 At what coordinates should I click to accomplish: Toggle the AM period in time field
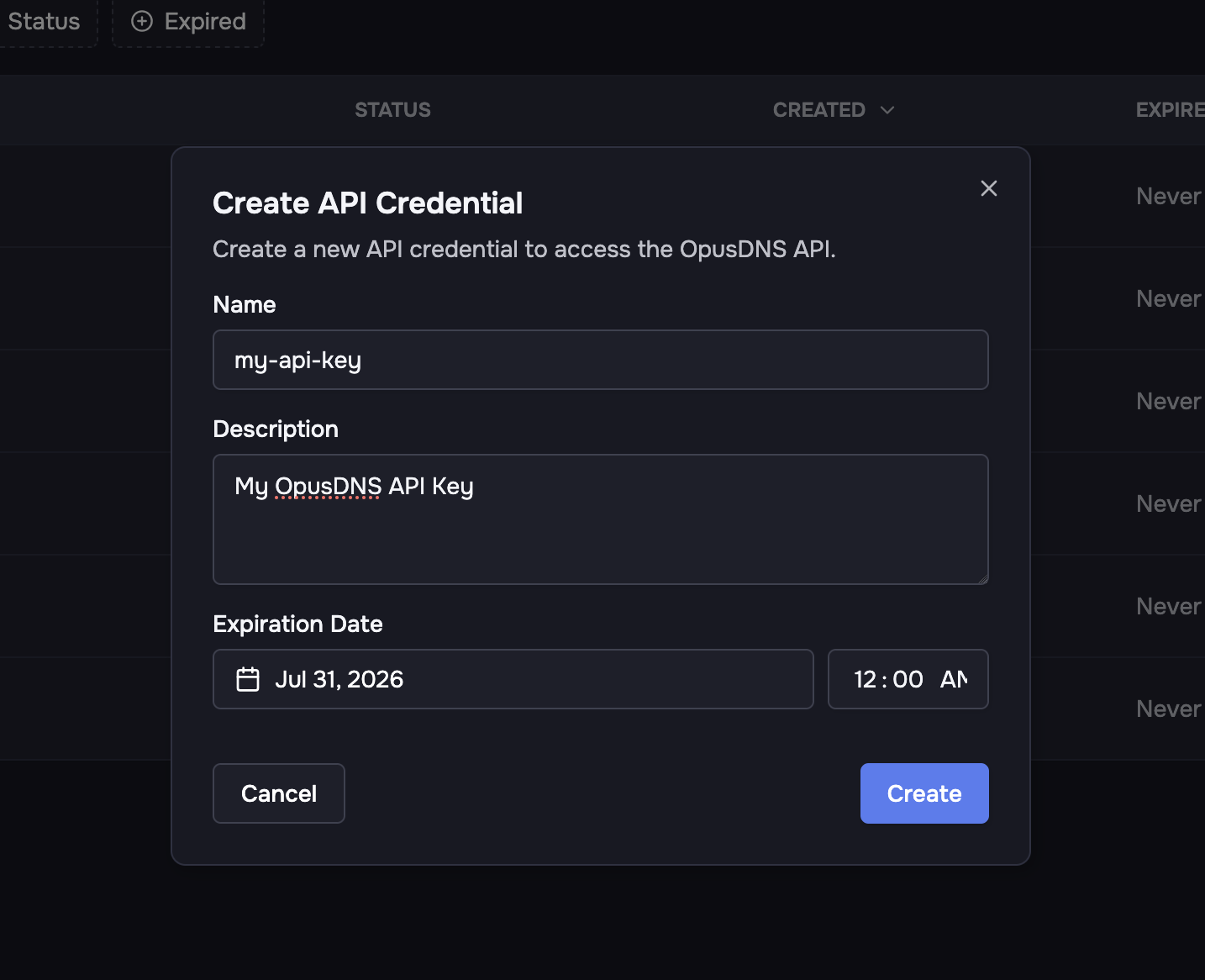[954, 679]
